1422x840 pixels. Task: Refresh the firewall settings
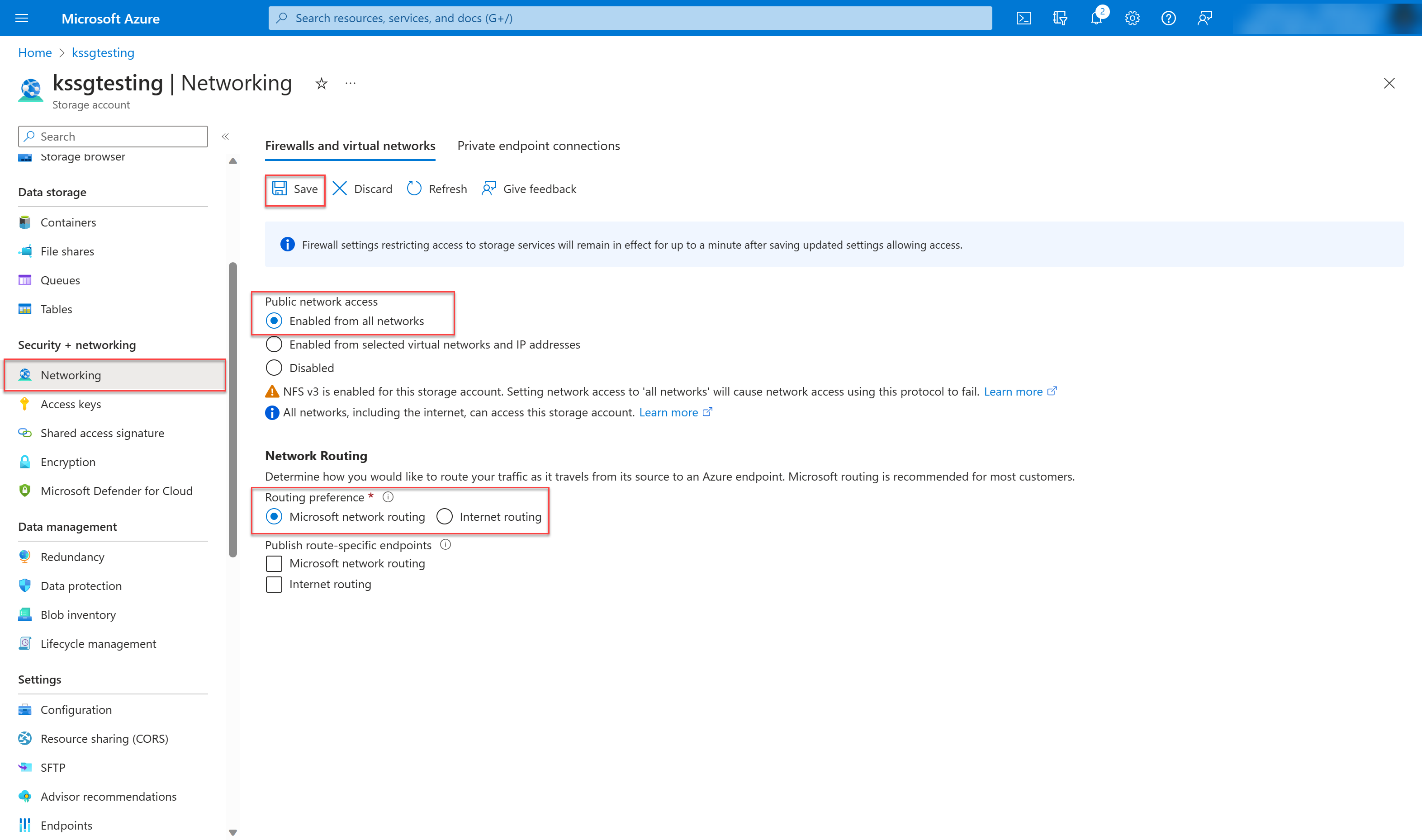[x=436, y=189]
